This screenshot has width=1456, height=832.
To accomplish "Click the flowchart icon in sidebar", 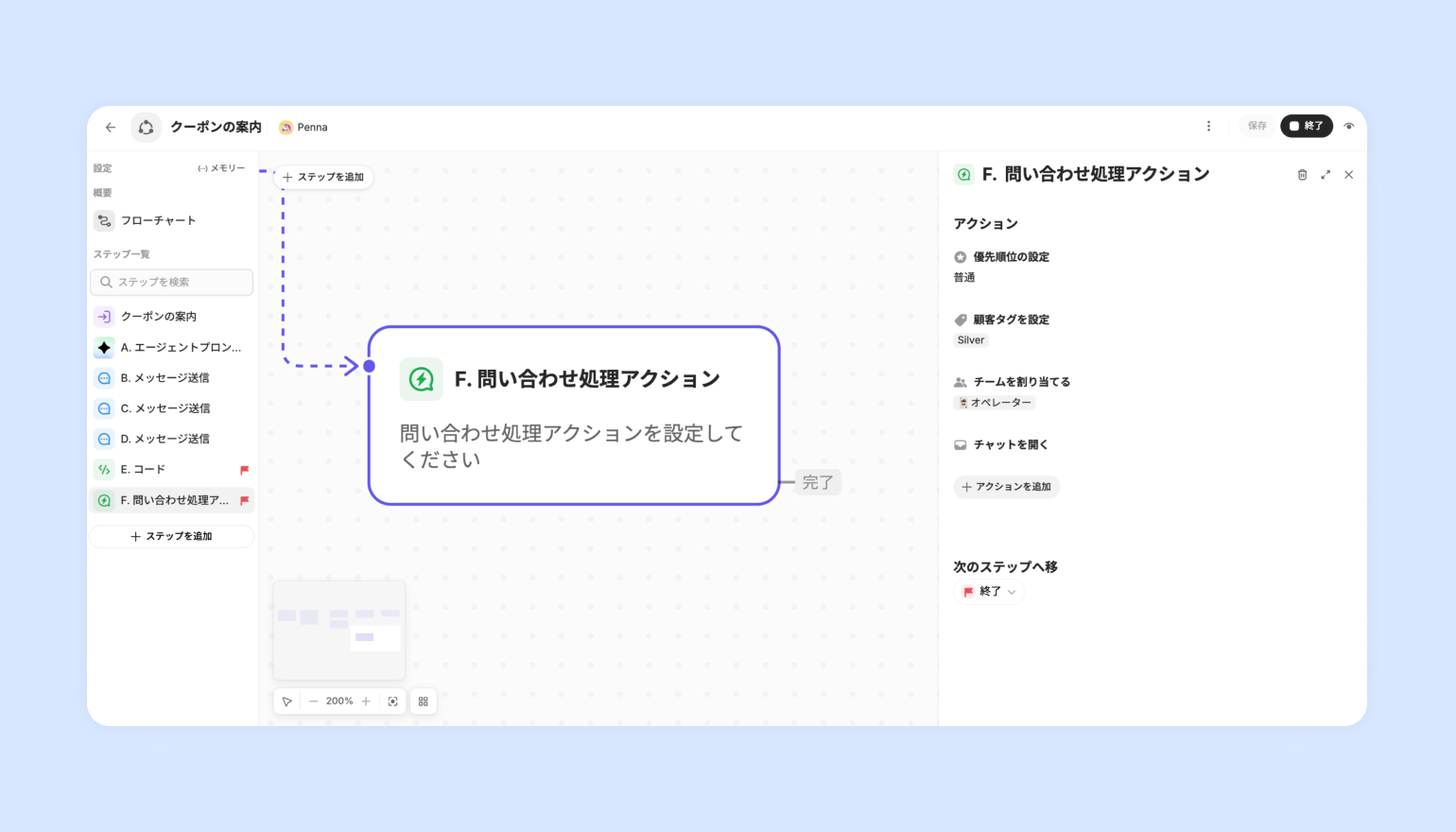I will coord(104,220).
